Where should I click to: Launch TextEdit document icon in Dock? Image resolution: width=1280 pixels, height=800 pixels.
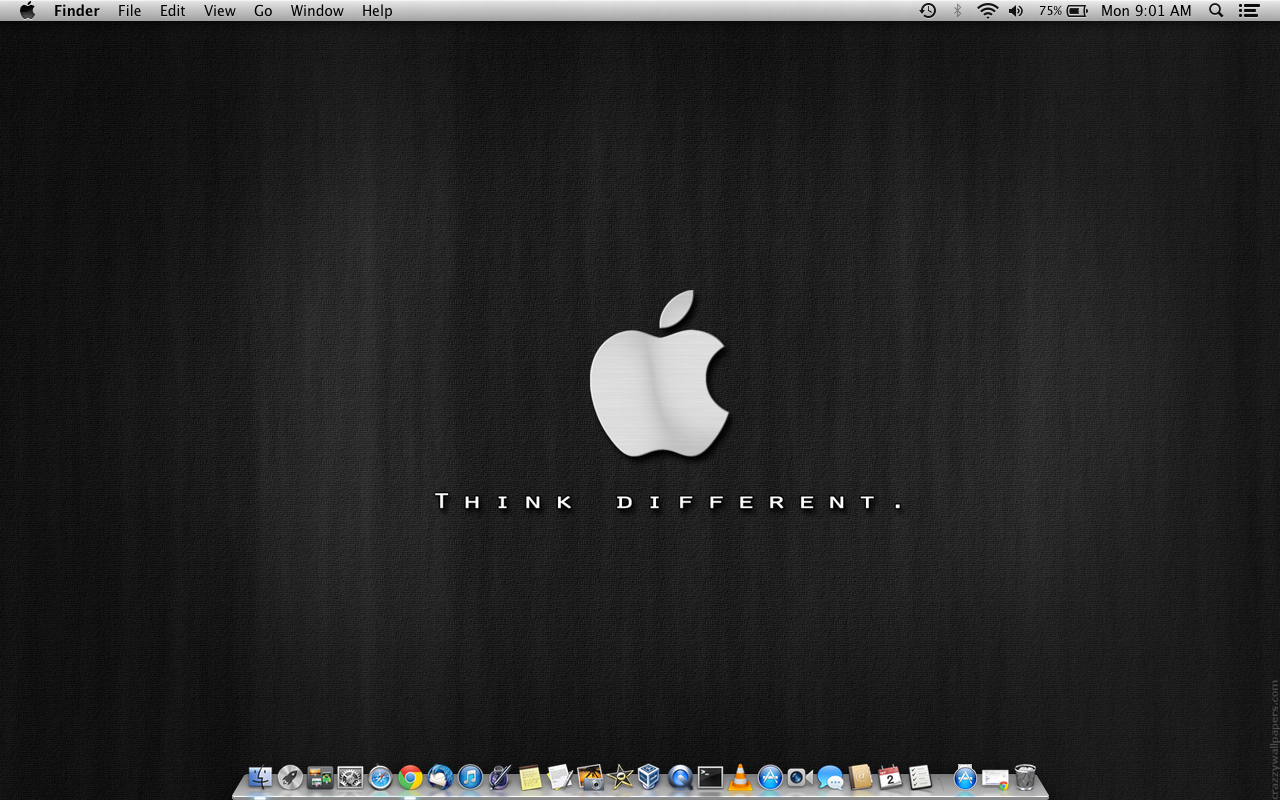[x=560, y=777]
